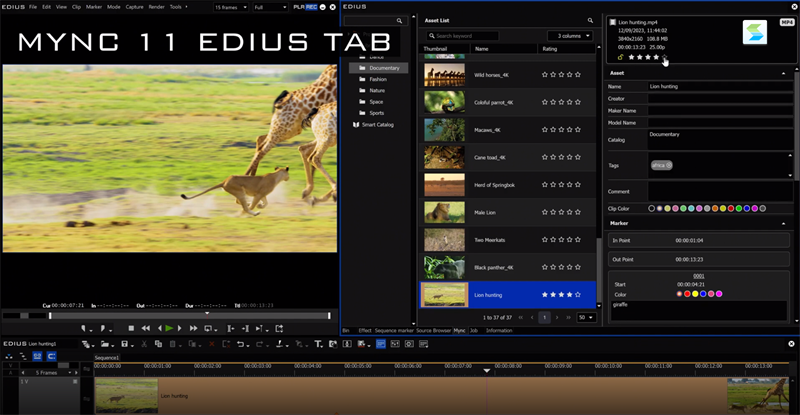Collapse the Marker section
This screenshot has width=800, height=415.
pos(783,224)
